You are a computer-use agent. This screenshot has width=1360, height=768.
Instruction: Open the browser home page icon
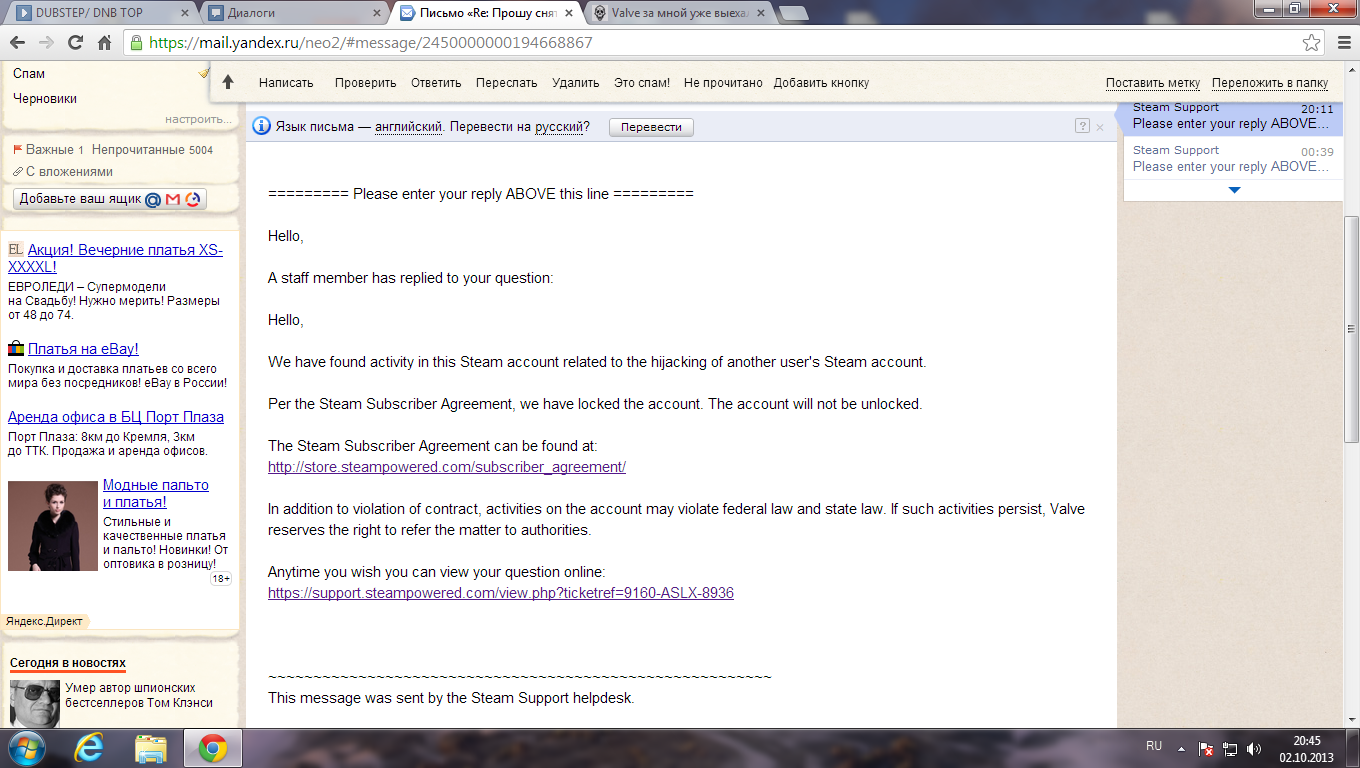tap(104, 43)
